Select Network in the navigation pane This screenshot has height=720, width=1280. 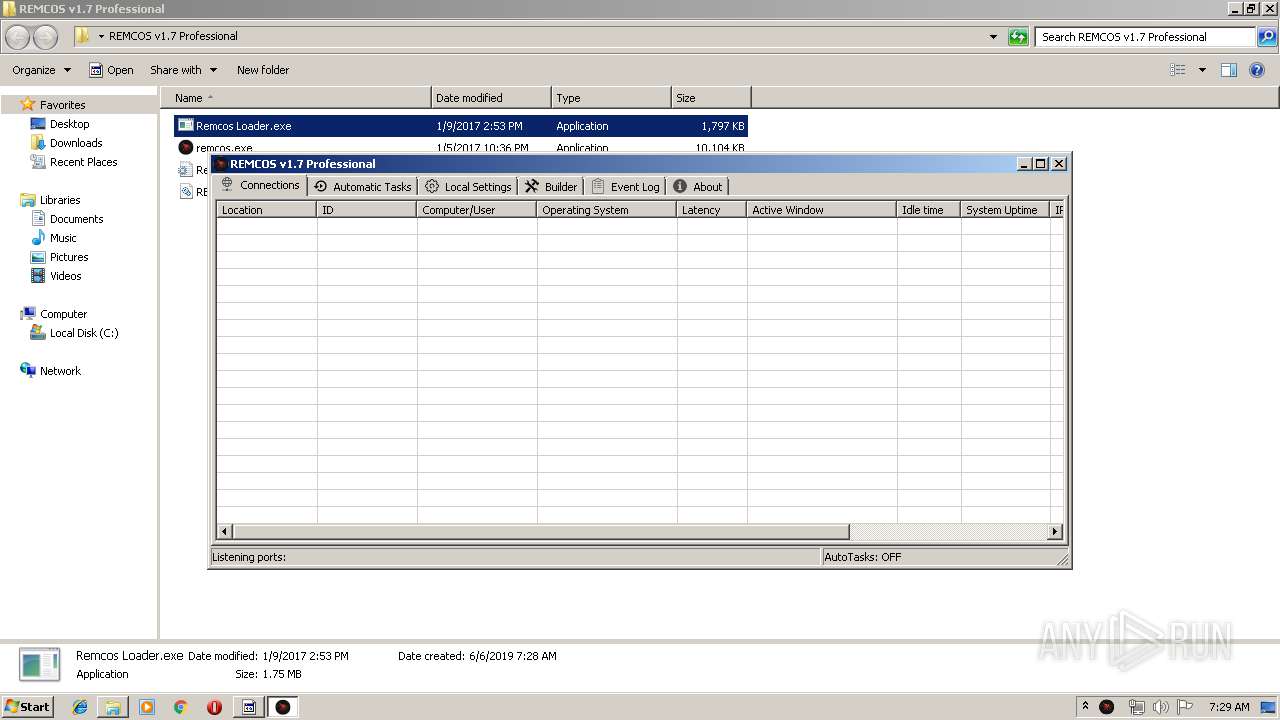click(x=60, y=371)
